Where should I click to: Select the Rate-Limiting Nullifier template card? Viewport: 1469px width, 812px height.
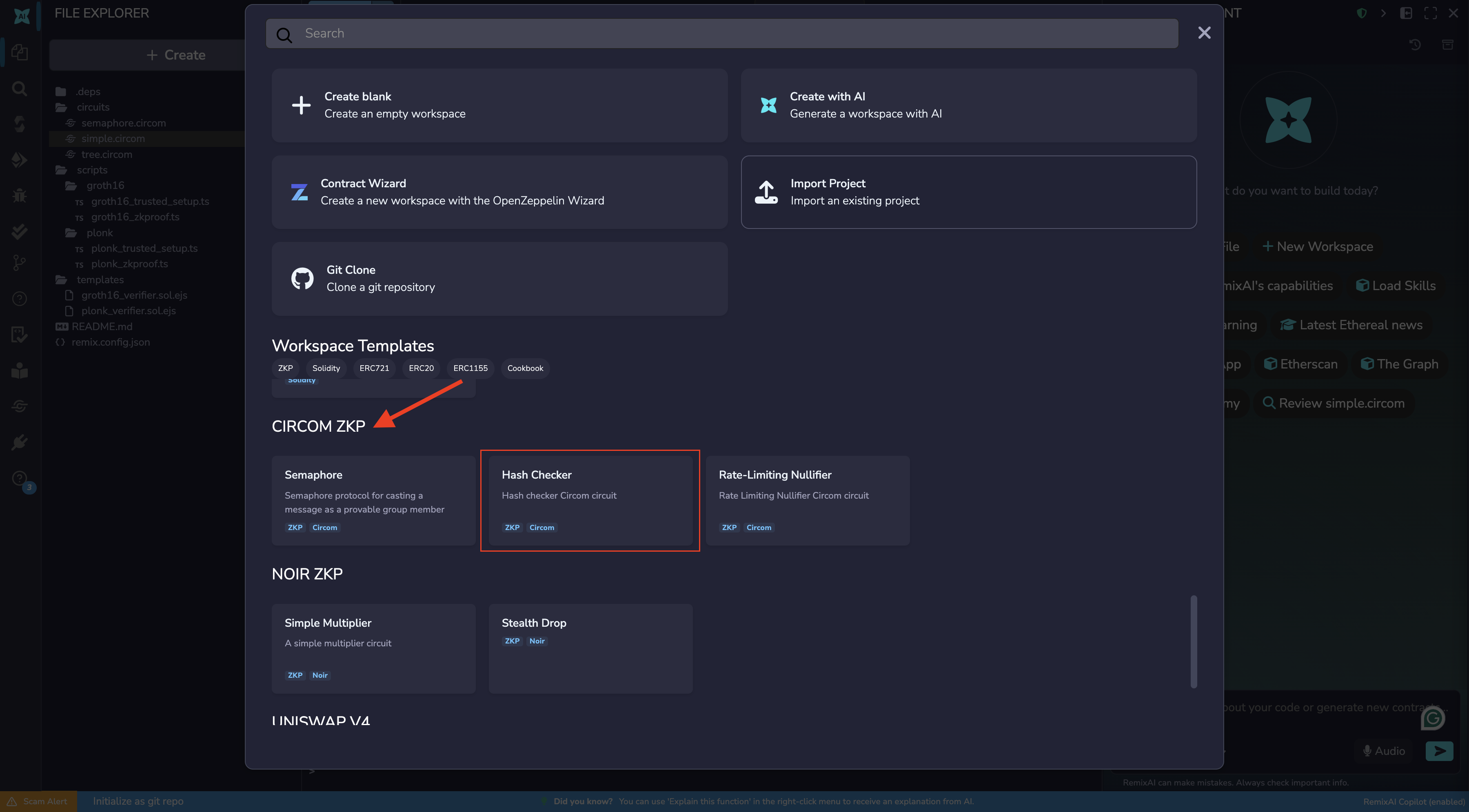click(808, 501)
